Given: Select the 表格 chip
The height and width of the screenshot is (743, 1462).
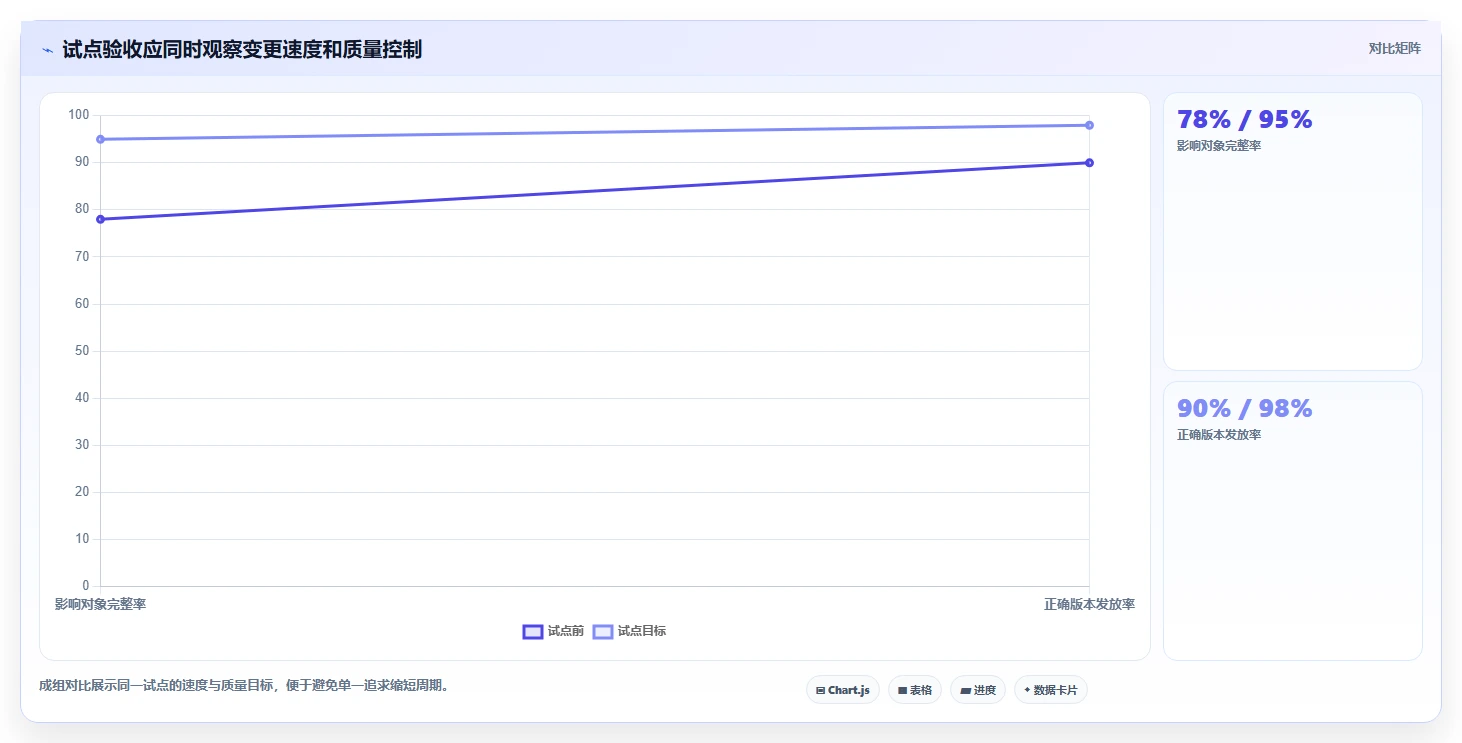Looking at the screenshot, I should click(915, 690).
